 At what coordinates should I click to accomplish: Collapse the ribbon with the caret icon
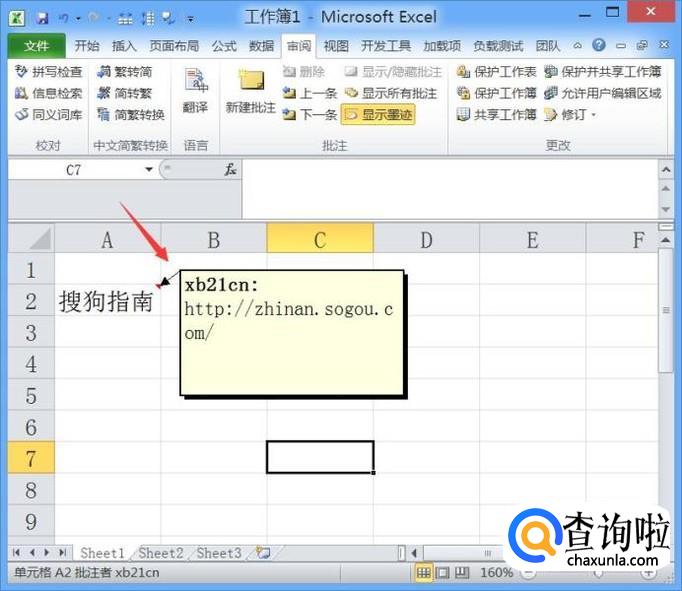578,46
